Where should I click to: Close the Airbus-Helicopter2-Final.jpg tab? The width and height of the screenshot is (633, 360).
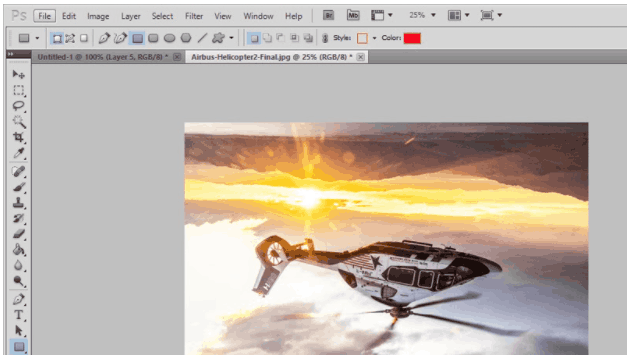point(361,57)
